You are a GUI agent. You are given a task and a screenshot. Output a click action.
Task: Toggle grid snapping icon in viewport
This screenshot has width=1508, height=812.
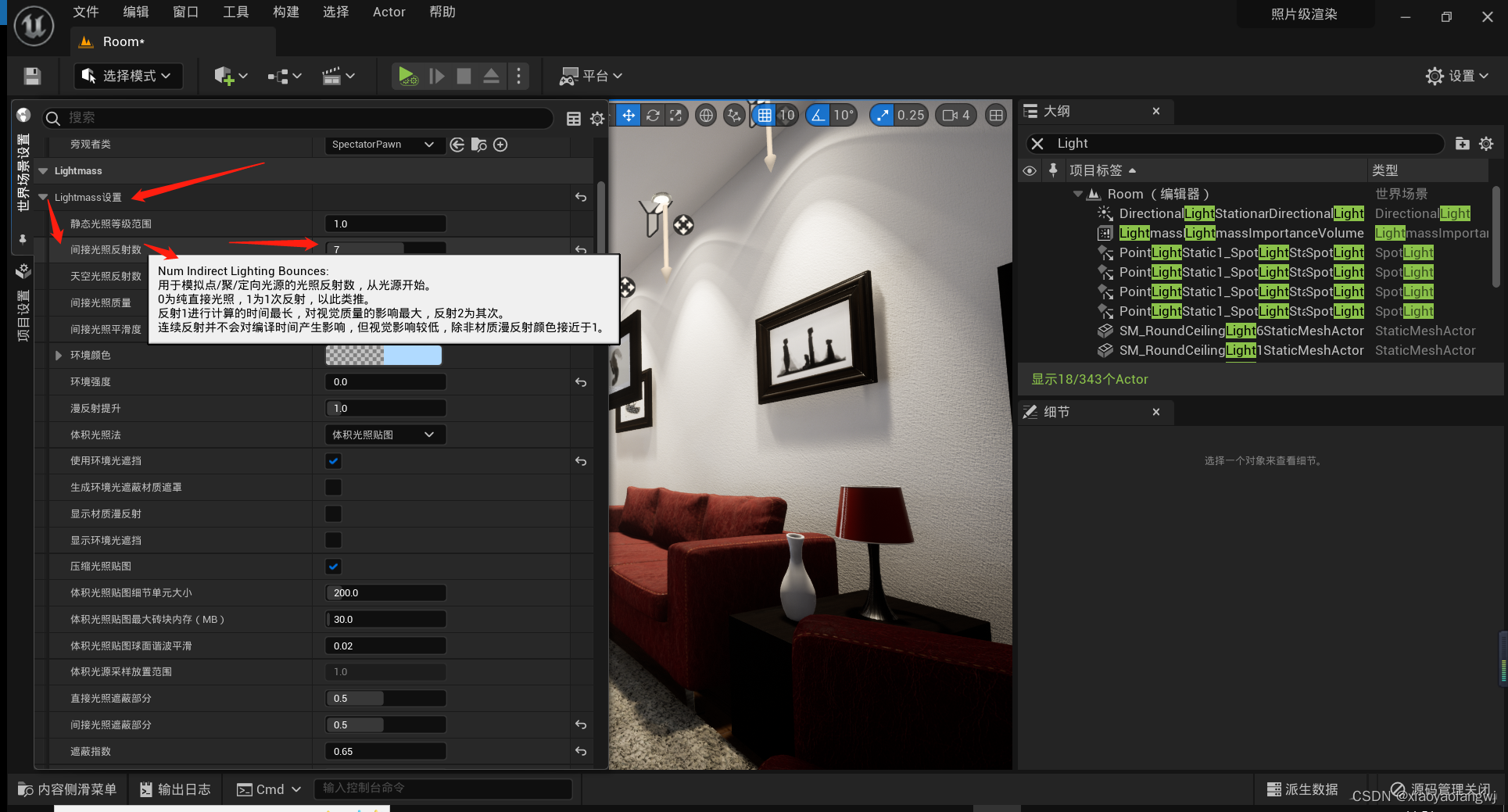[765, 116]
